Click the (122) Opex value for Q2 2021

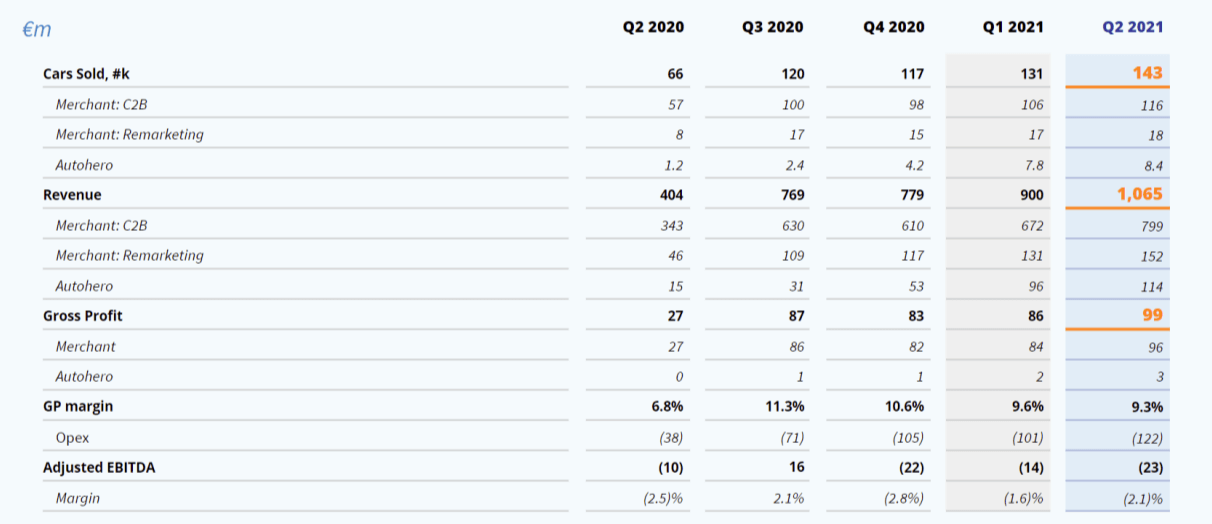(x=1144, y=437)
